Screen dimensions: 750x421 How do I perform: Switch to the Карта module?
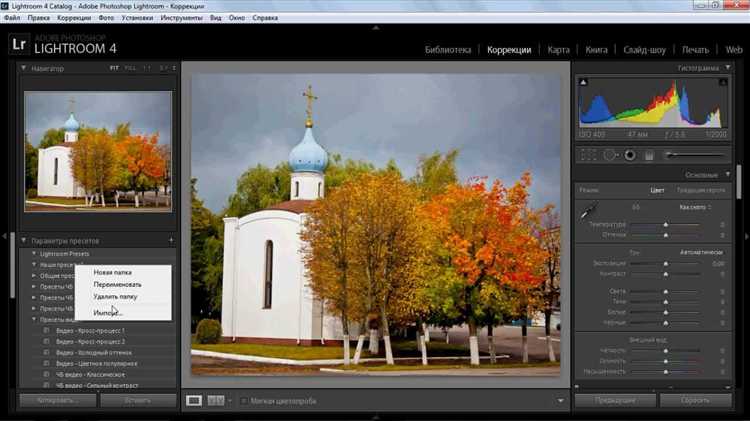click(558, 50)
